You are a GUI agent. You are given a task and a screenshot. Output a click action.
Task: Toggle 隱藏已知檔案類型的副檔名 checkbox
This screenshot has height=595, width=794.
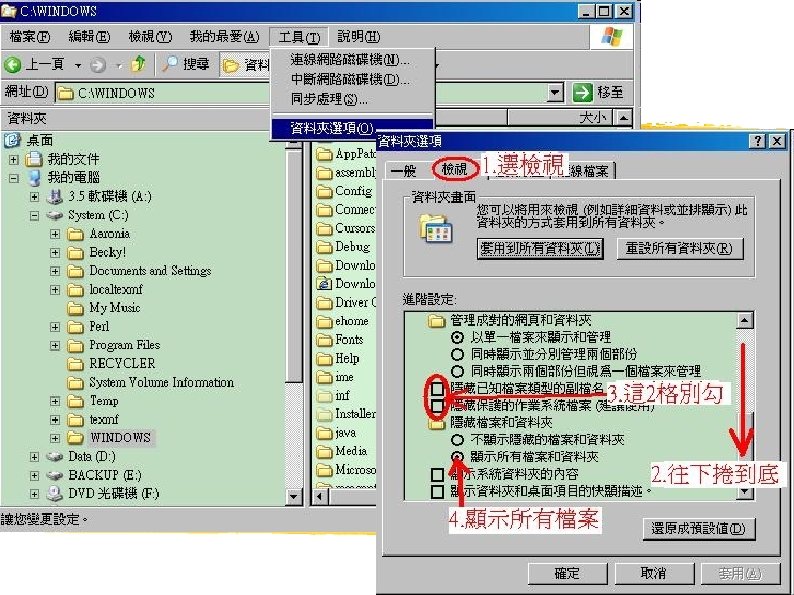pyautogui.click(x=437, y=389)
